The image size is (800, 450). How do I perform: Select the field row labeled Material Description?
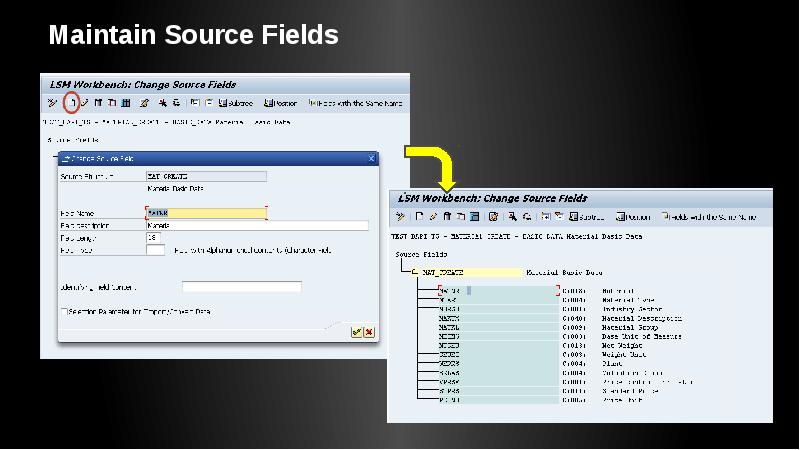point(561,318)
